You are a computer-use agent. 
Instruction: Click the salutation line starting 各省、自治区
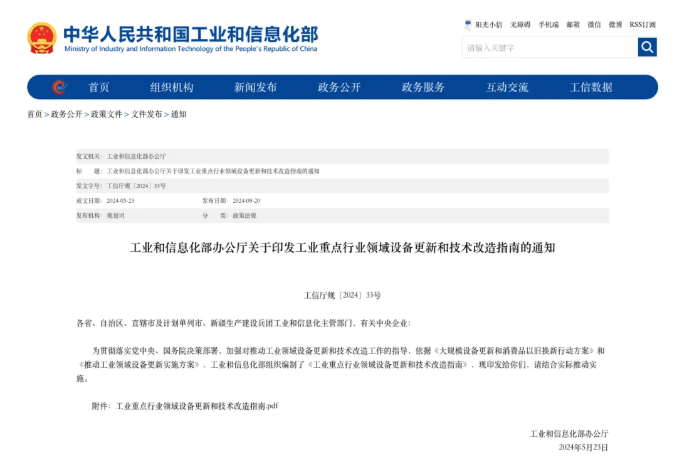pos(244,323)
